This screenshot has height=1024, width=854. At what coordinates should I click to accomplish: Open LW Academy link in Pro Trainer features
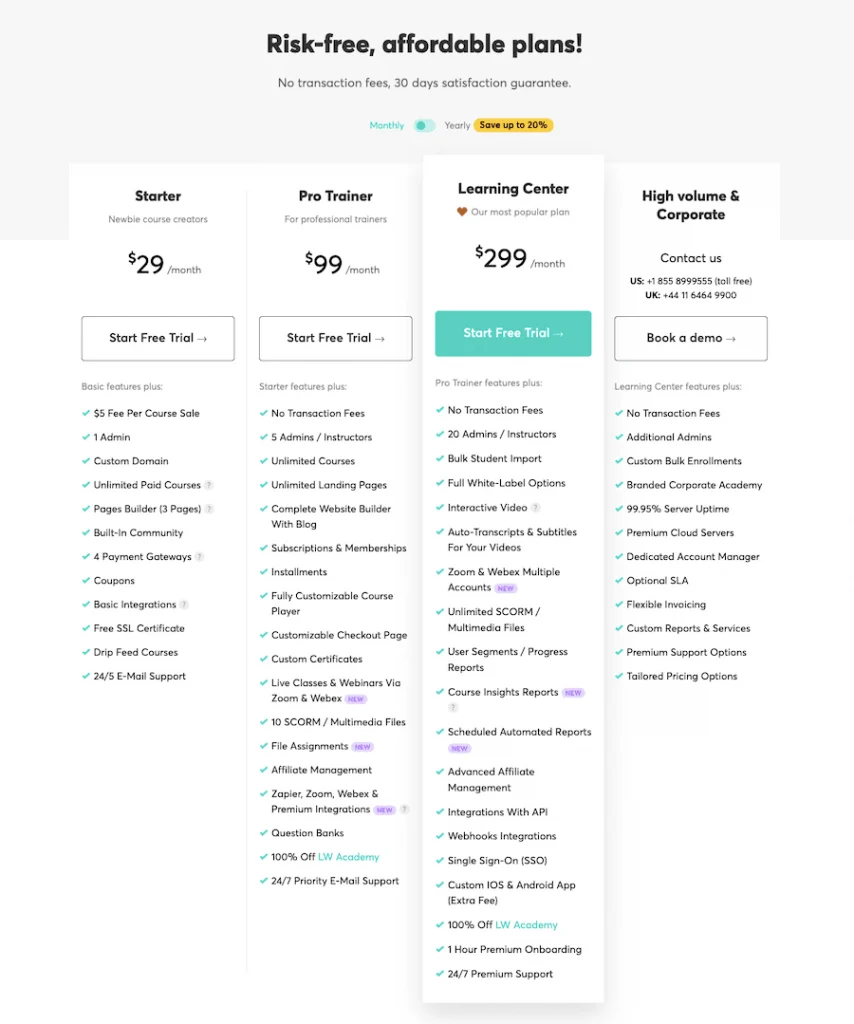[349, 857]
